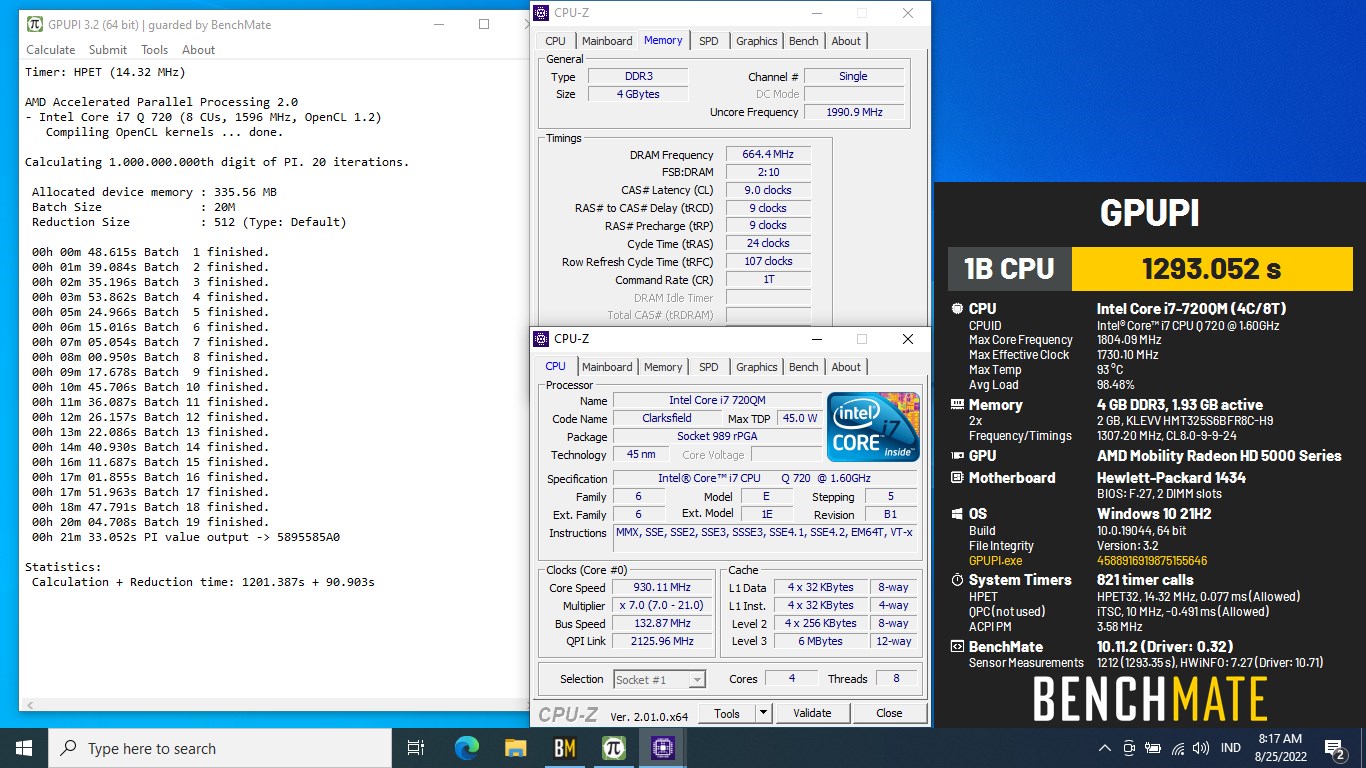Switch to CPU tab in upper CPU-Z

tap(555, 41)
